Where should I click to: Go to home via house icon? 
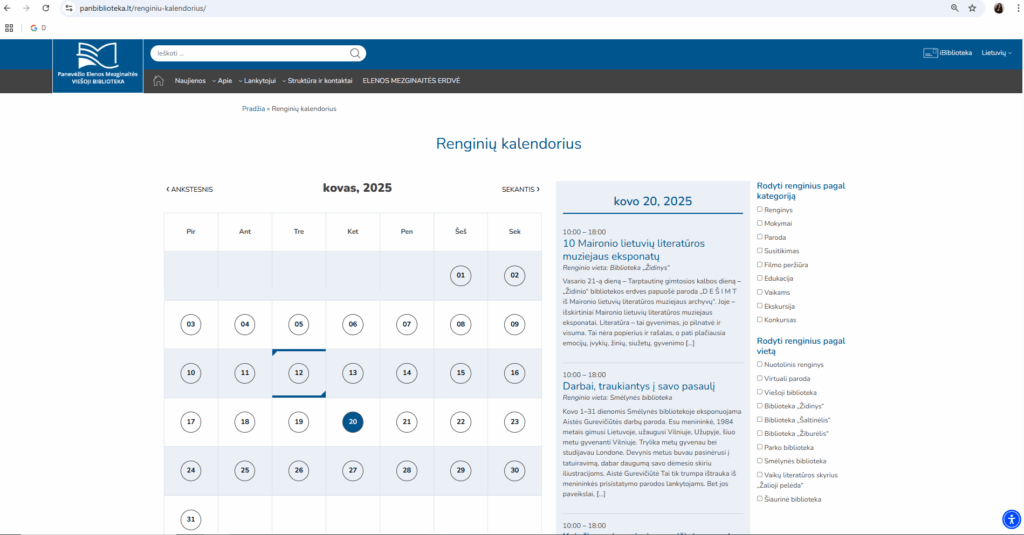(158, 81)
